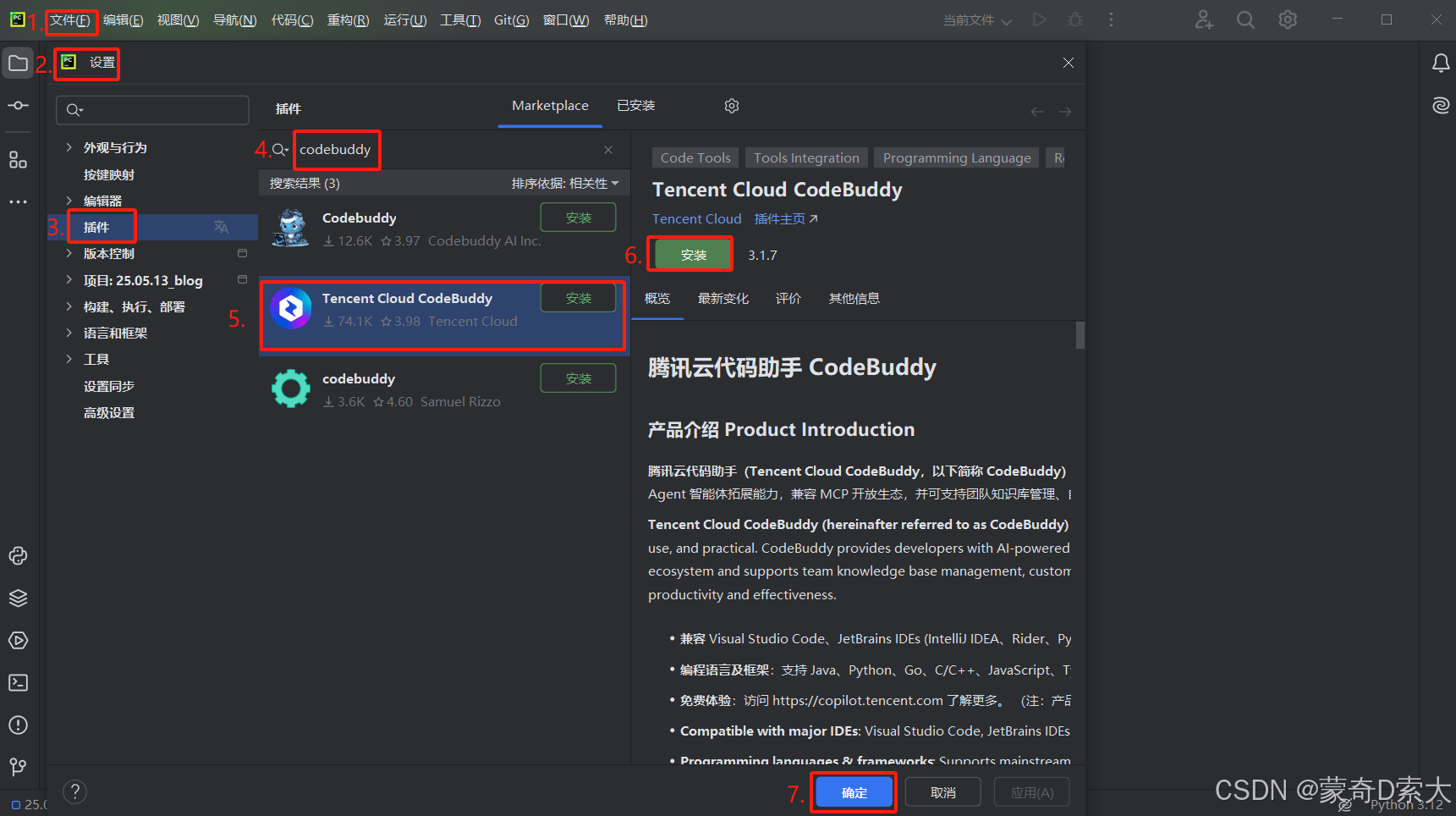Open the Tencent Cloud vendor link
The width and height of the screenshot is (1456, 816).
click(x=697, y=219)
